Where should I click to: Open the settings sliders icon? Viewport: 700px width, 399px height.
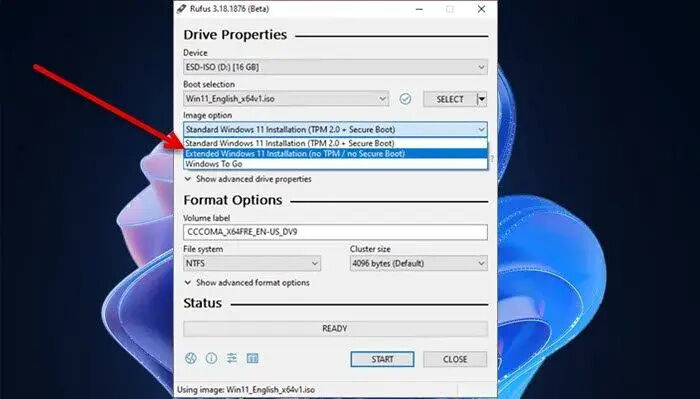232,358
